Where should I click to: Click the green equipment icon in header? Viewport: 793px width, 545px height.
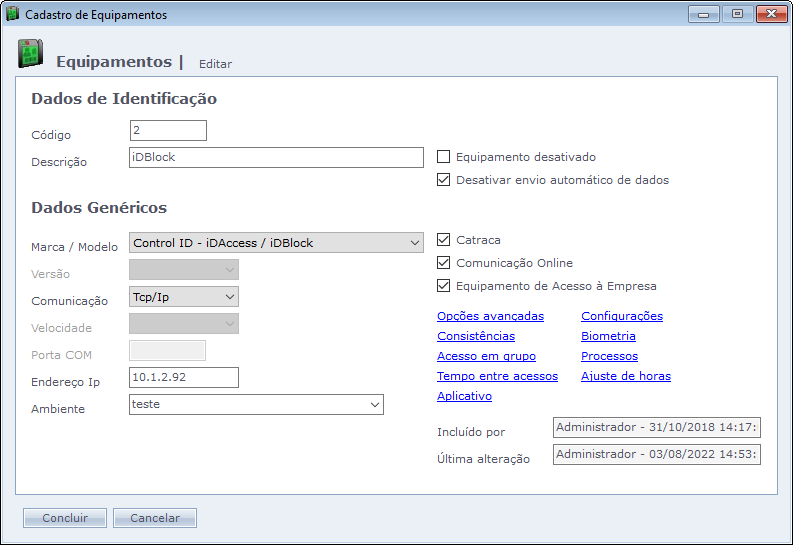tap(30, 55)
